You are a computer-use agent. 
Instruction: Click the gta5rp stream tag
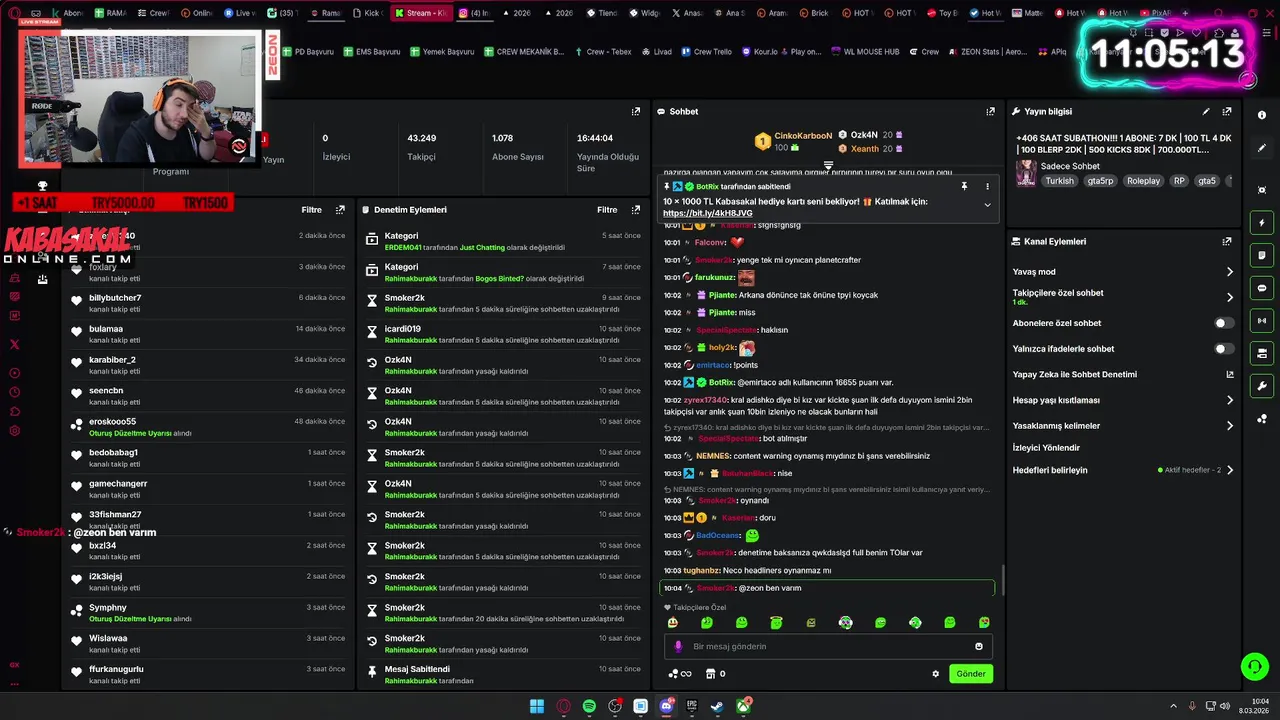click(x=1100, y=181)
